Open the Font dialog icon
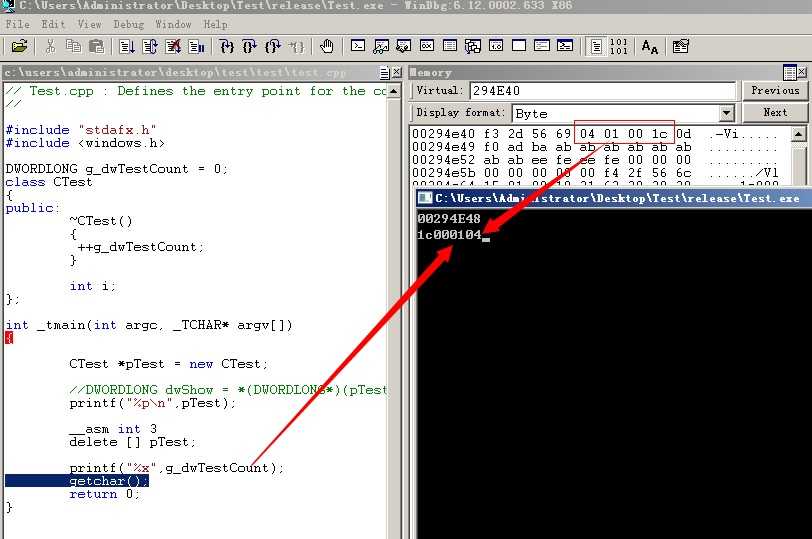The width and height of the screenshot is (812, 539). click(x=649, y=47)
